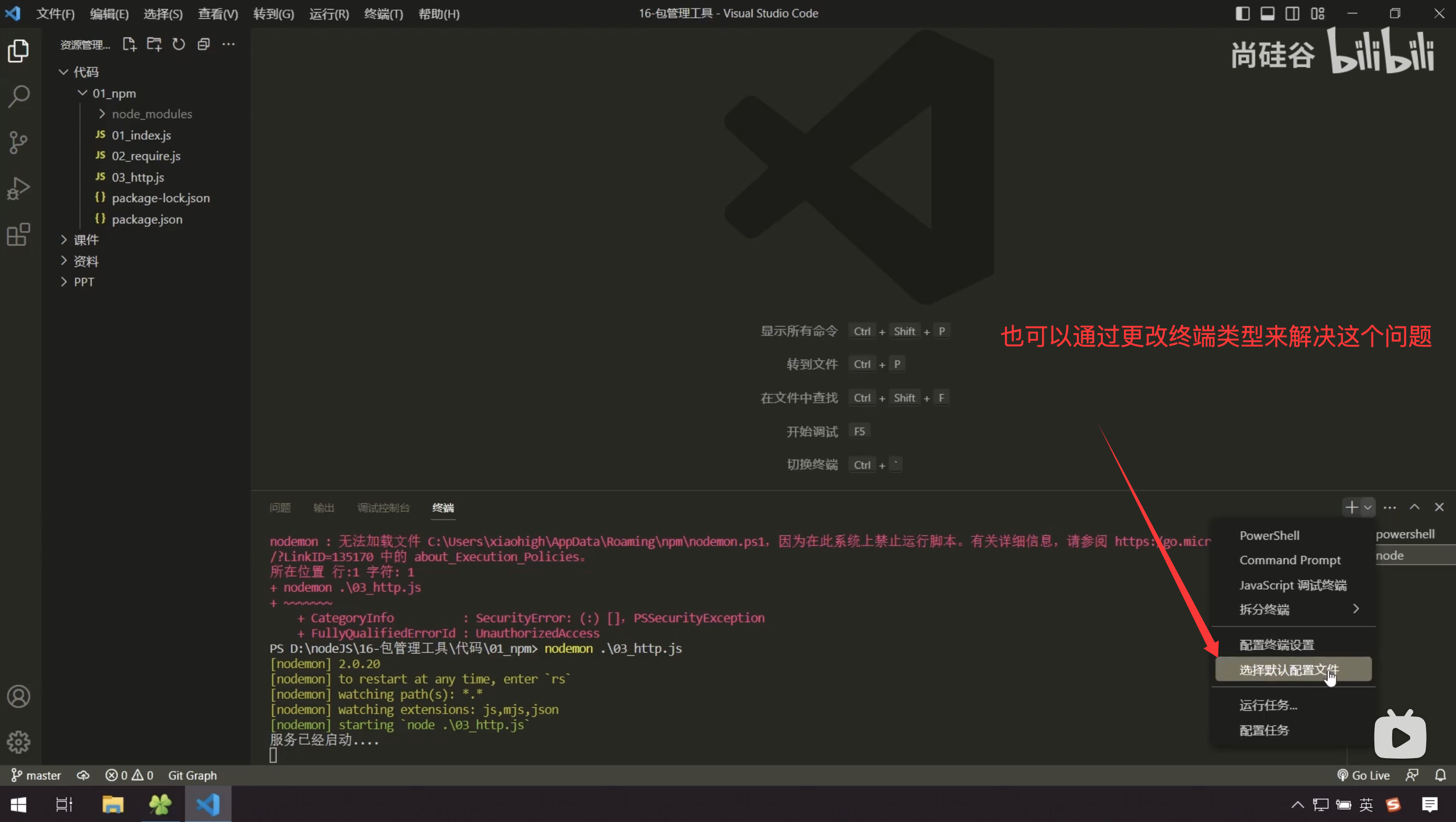This screenshot has height=822, width=1456.
Task: Open Source Control view icon
Action: (x=19, y=143)
